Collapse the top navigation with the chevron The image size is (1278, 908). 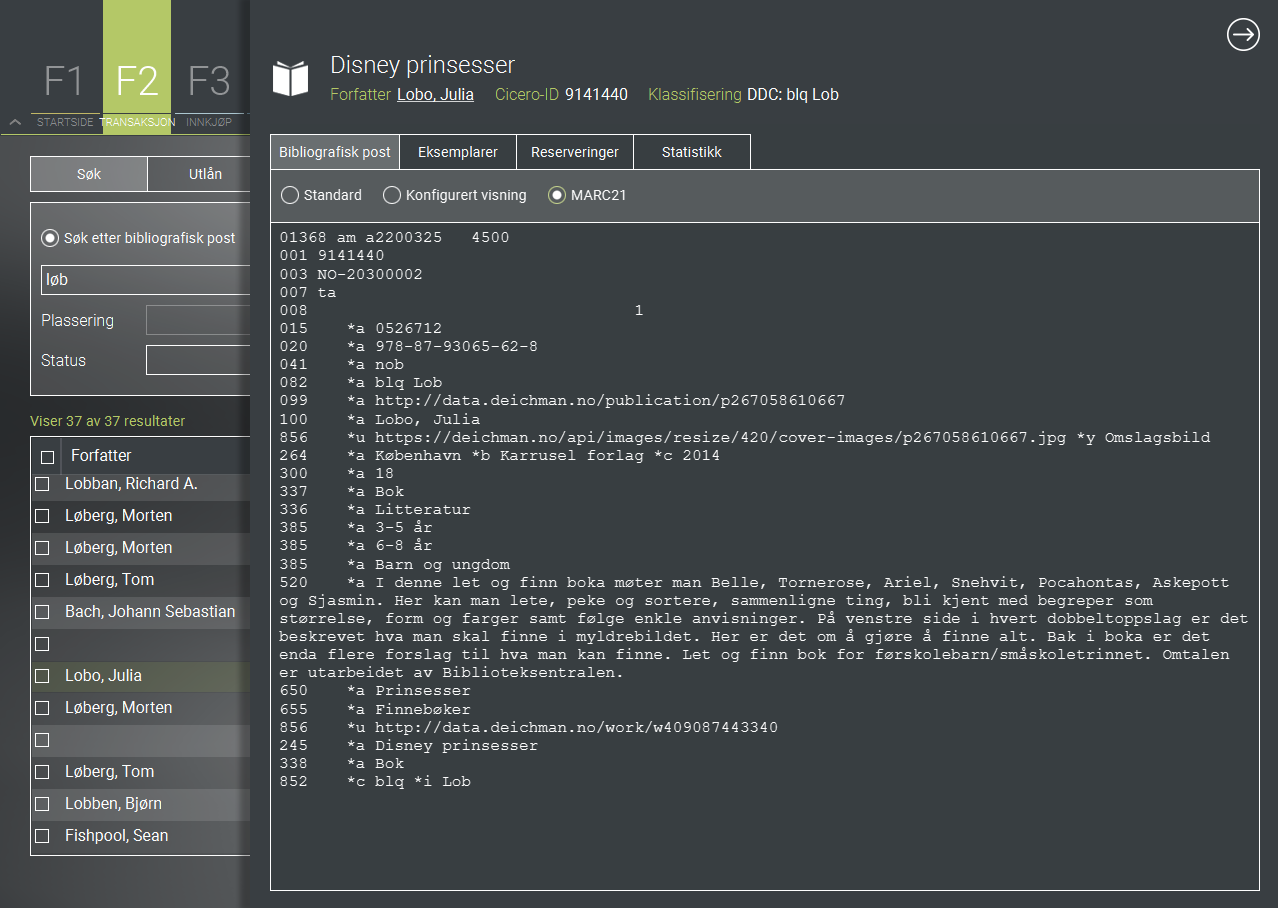(15, 123)
